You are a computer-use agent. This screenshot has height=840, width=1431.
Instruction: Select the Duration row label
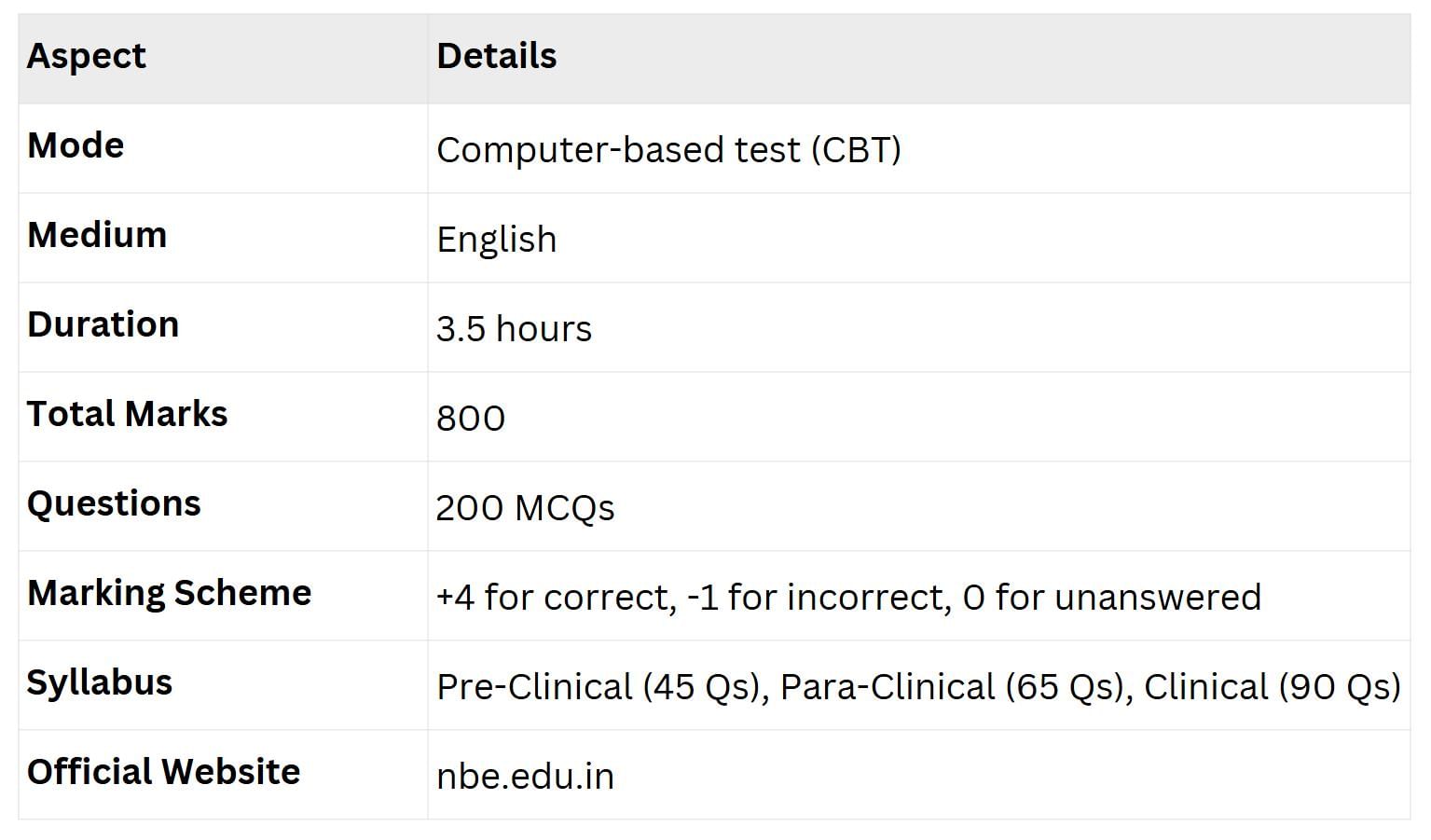click(x=103, y=325)
